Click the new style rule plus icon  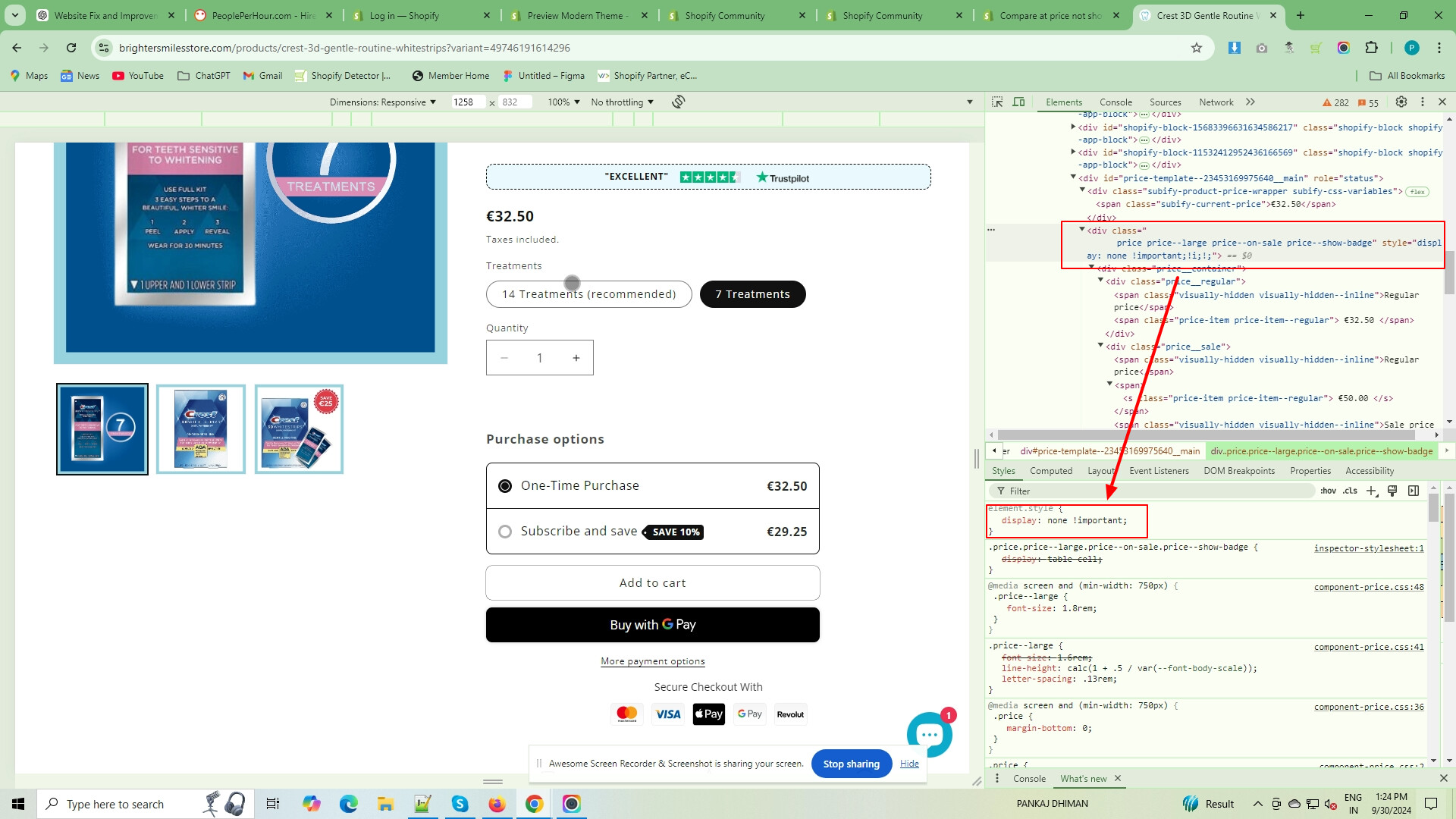pos(1371,491)
